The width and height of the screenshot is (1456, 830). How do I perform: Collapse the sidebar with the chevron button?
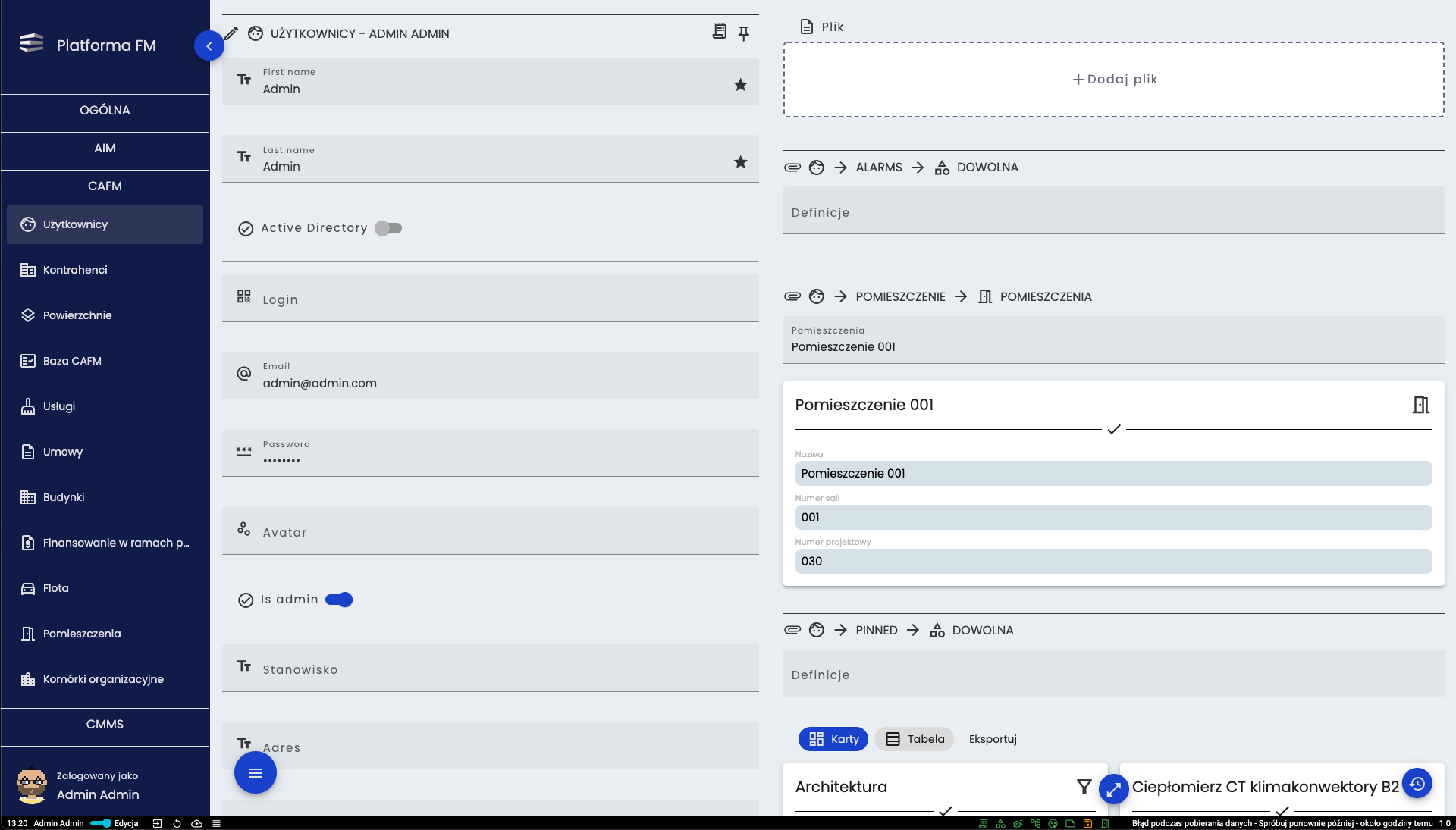(x=209, y=45)
